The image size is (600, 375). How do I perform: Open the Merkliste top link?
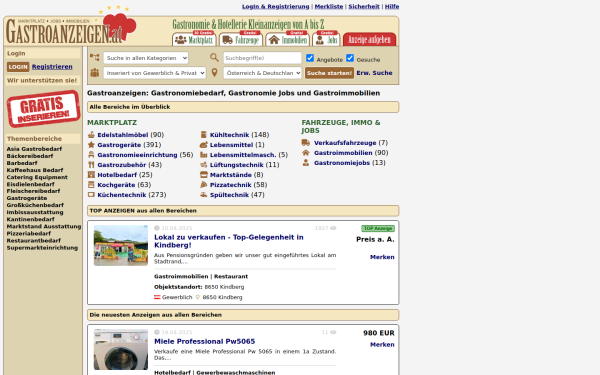point(329,7)
